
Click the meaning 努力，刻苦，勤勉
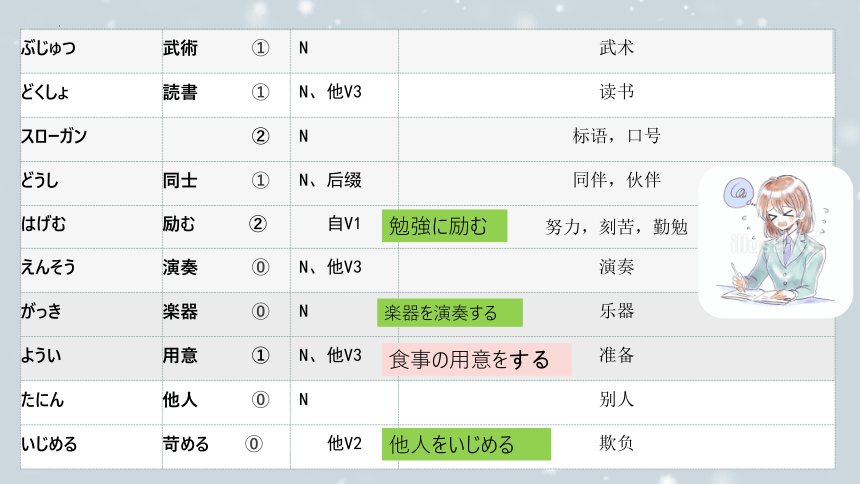[617, 226]
